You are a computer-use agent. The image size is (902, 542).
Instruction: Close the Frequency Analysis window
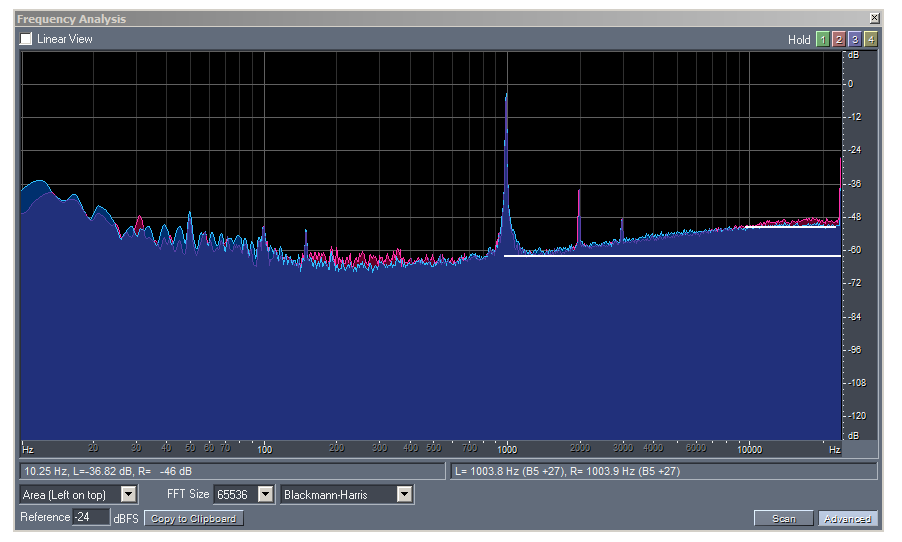(x=874, y=18)
